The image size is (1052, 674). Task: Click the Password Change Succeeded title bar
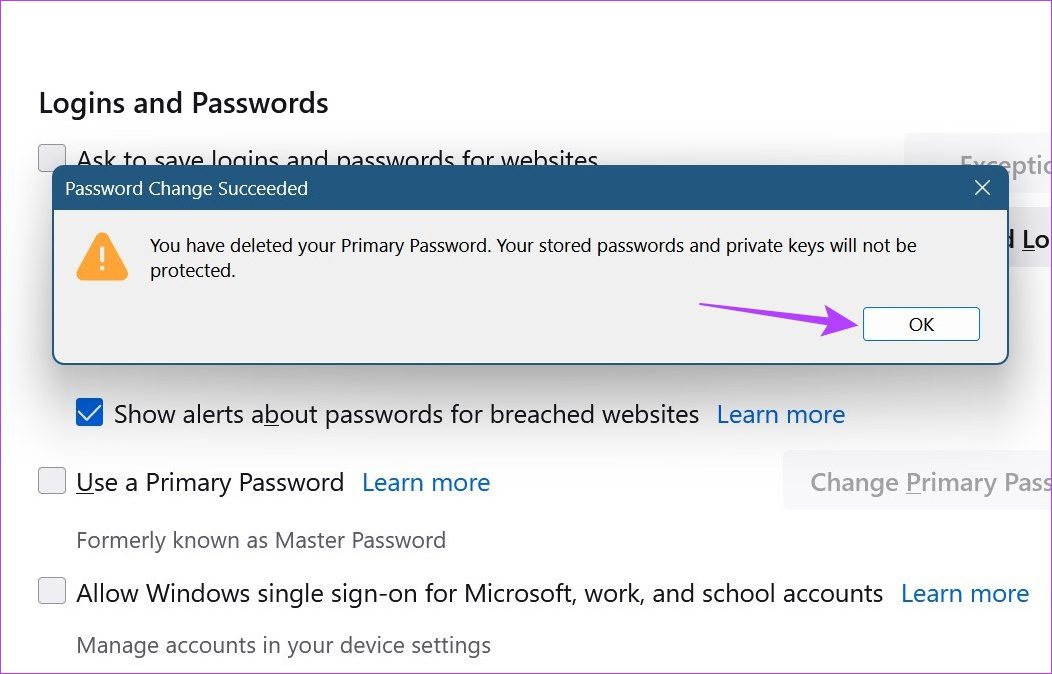[x=500, y=188]
